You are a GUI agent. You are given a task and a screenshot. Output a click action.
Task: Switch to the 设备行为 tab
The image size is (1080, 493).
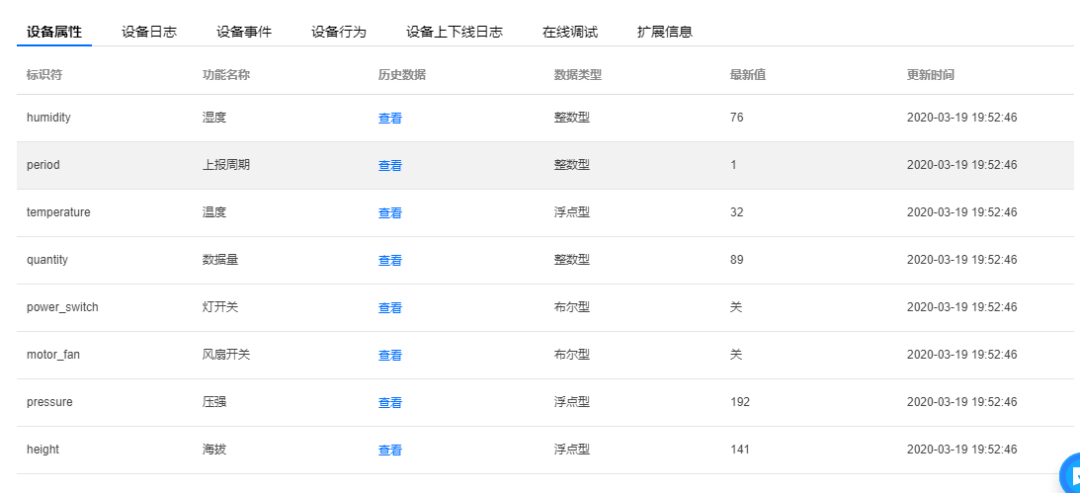point(339,32)
